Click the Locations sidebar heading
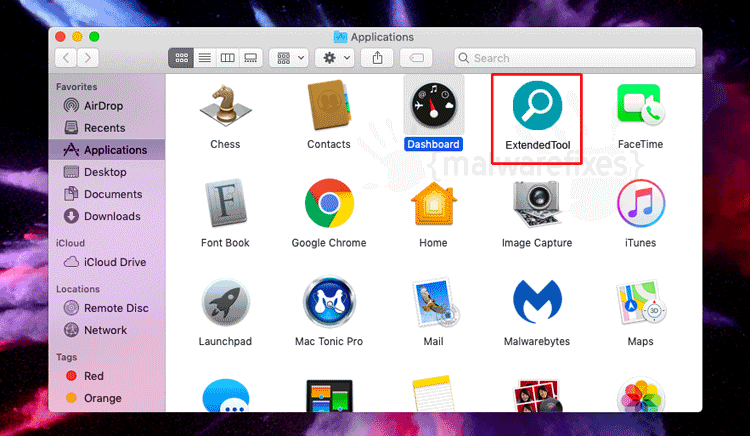 77,289
